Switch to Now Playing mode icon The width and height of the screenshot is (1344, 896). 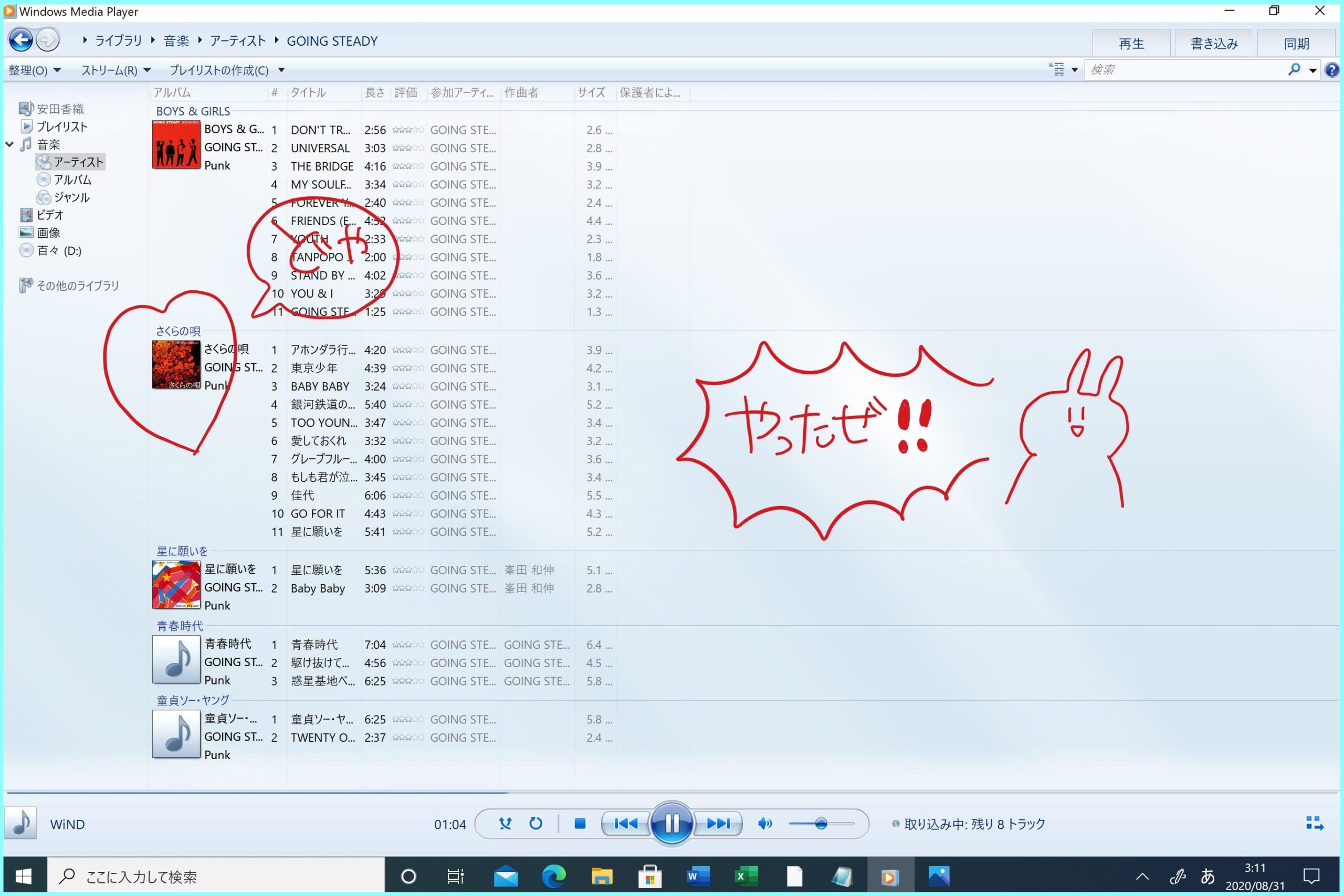pyautogui.click(x=1315, y=824)
